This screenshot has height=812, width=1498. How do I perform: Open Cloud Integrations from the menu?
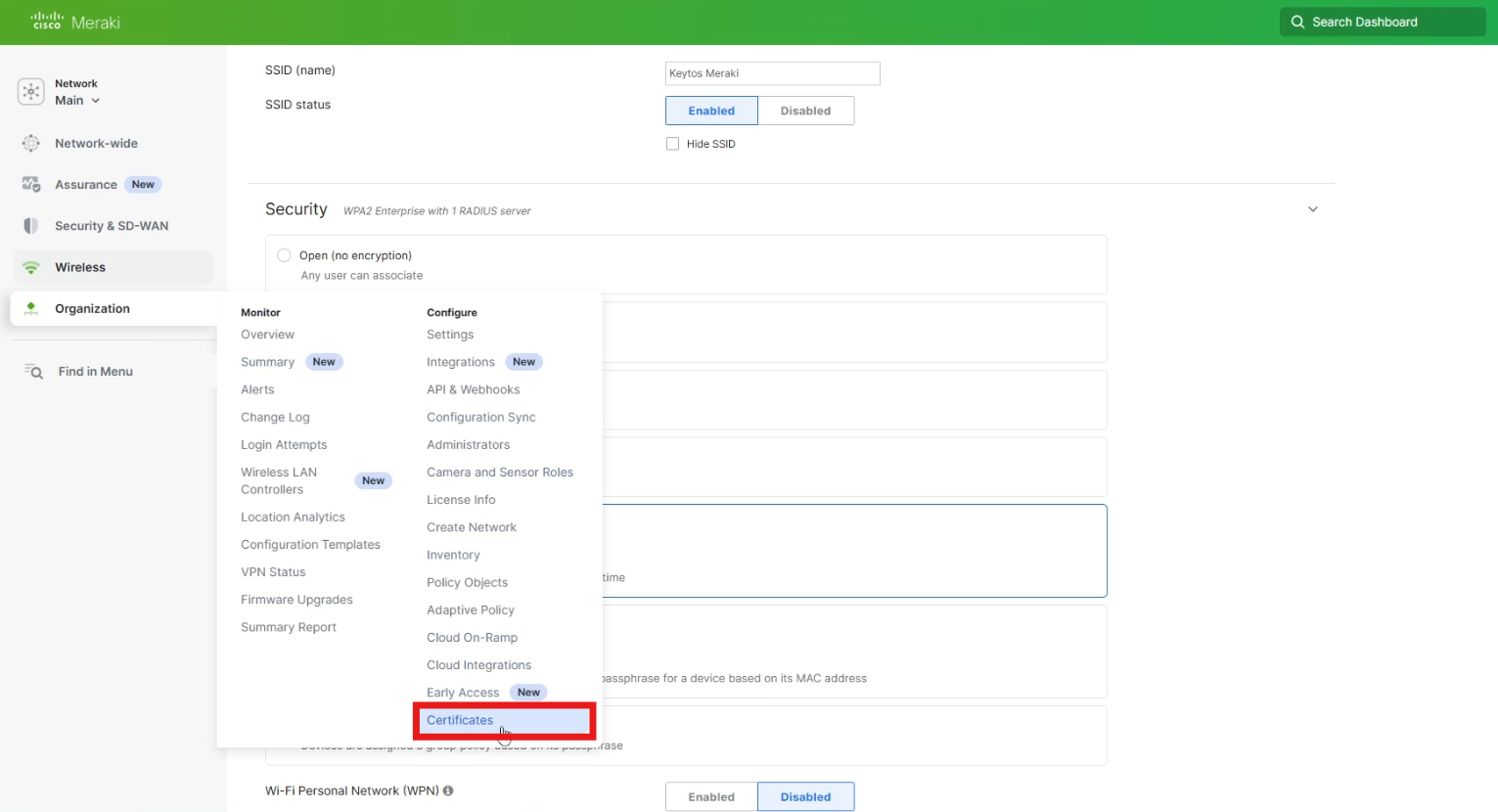[478, 665]
